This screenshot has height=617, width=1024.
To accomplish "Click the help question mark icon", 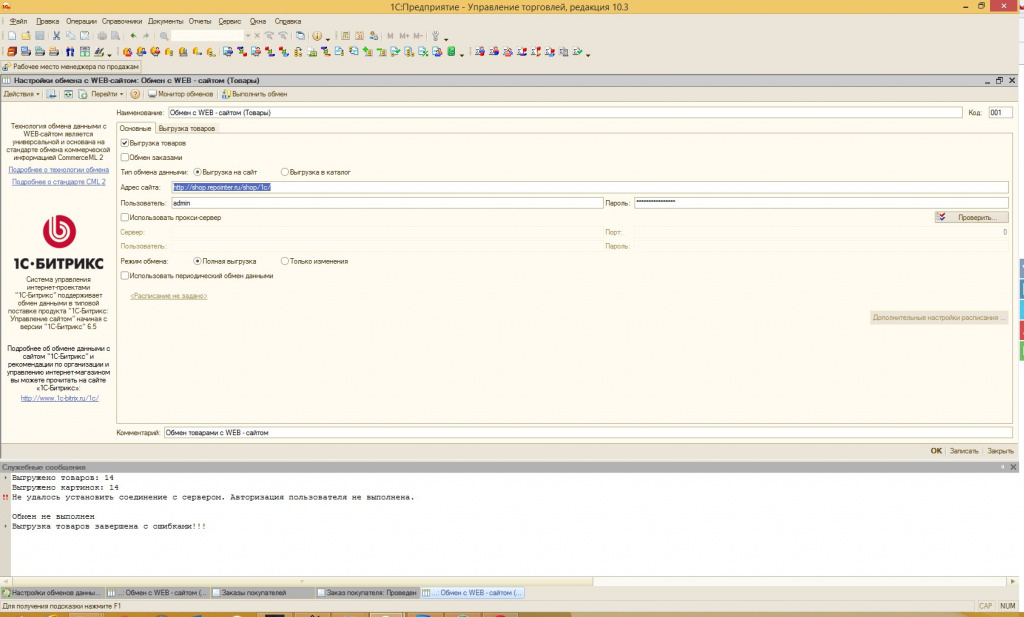I will (135, 94).
